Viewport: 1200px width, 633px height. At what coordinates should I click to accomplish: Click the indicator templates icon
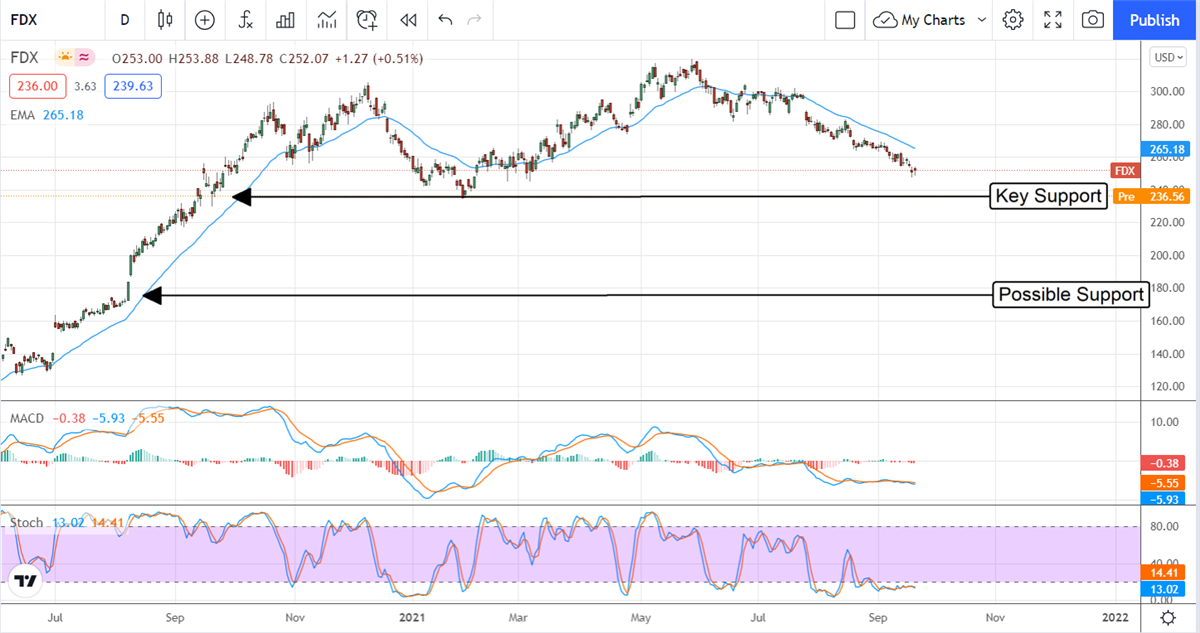pos(326,20)
